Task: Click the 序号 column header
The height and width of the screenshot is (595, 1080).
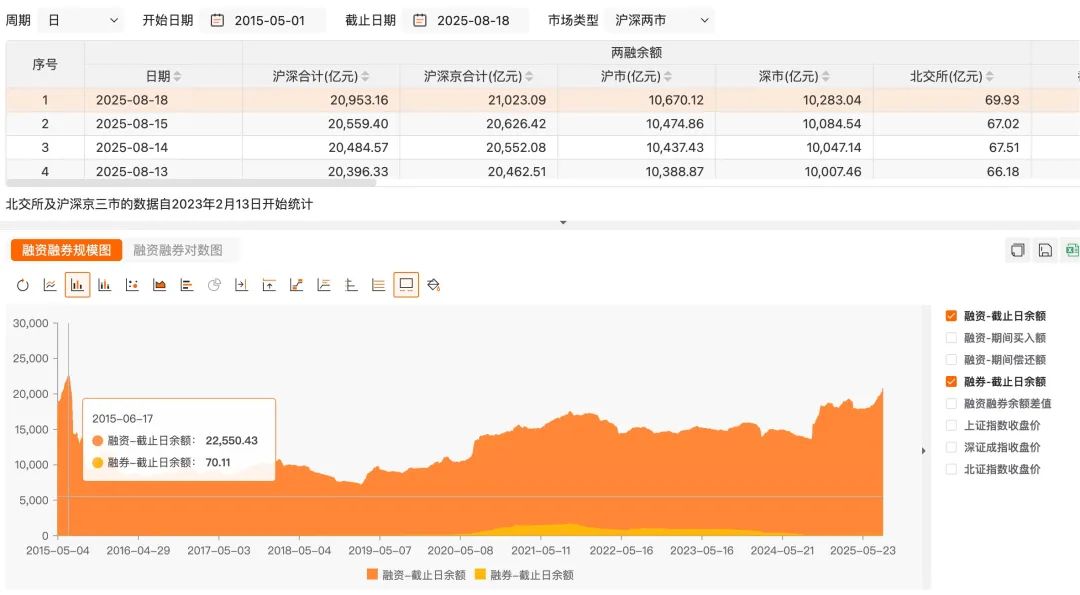Action: click(x=45, y=64)
